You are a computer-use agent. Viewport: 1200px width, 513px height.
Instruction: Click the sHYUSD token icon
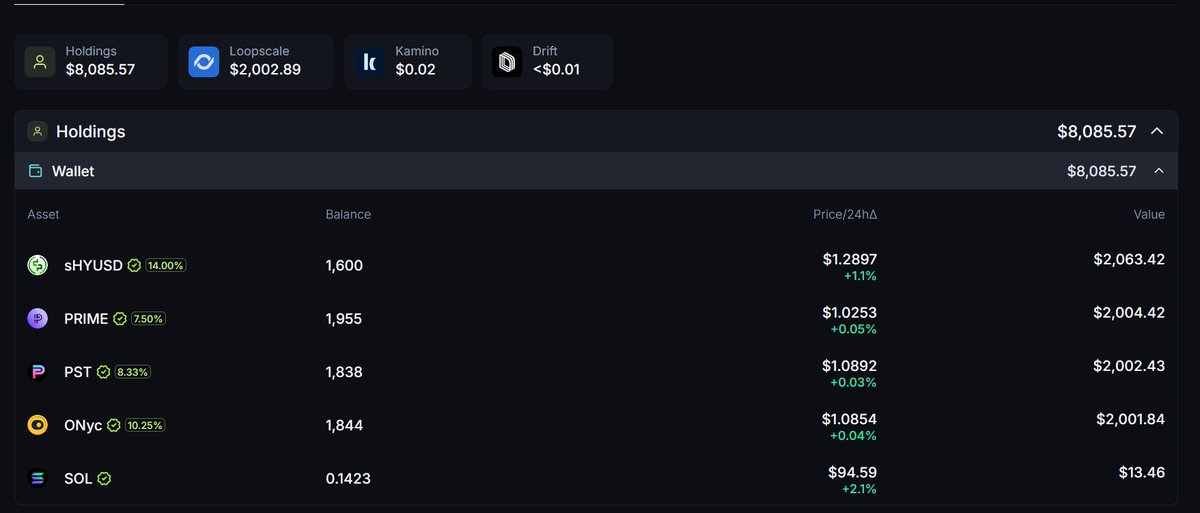[37, 265]
